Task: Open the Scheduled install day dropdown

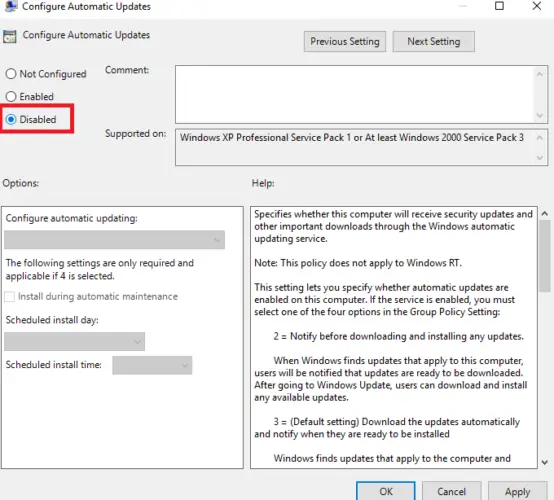Action: [x=75, y=341]
